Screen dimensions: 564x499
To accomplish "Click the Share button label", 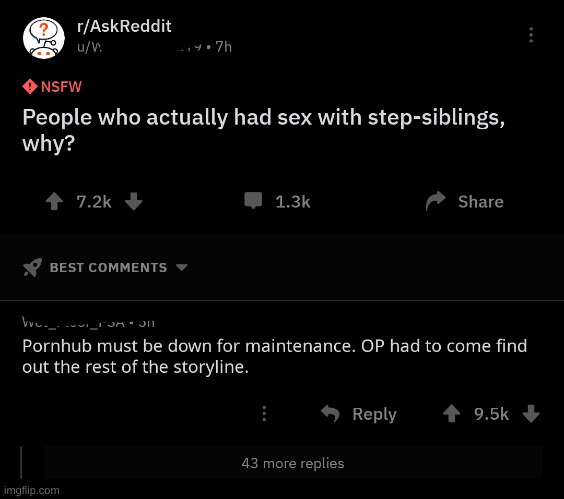I will [x=481, y=201].
